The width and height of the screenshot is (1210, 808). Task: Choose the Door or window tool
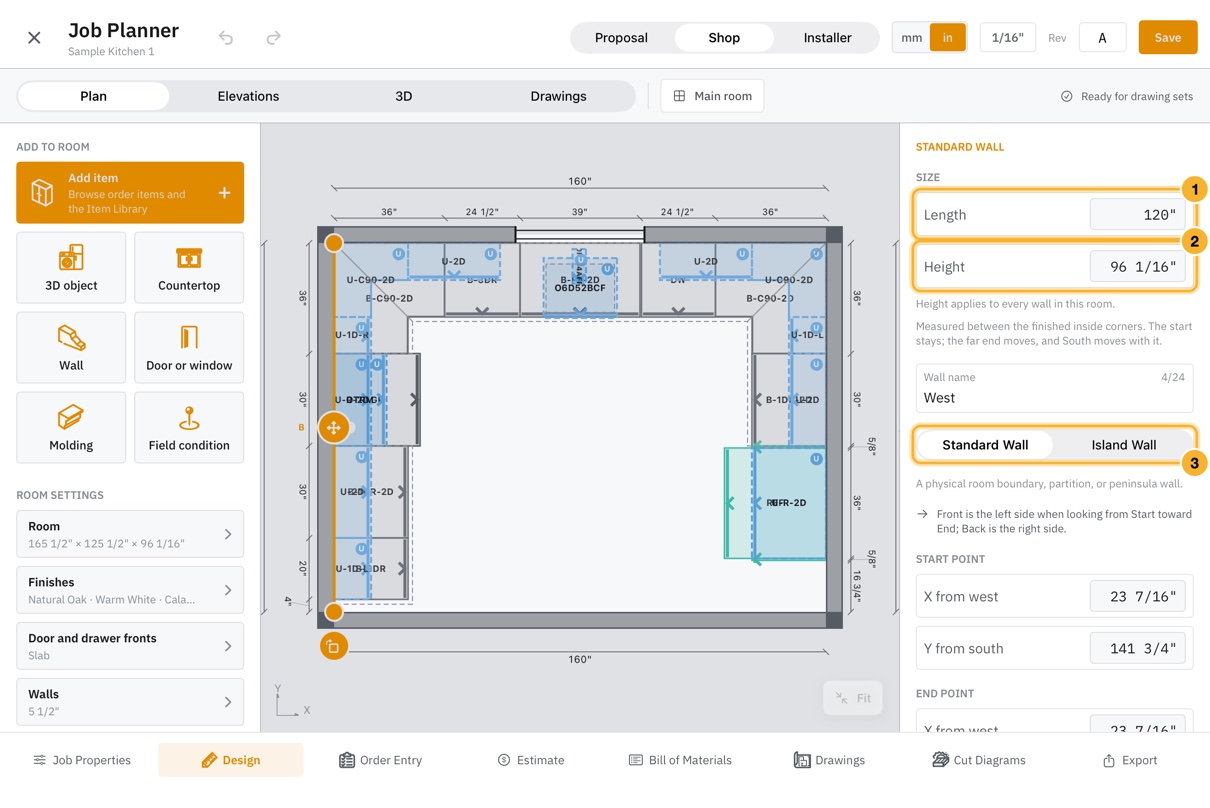click(x=189, y=347)
